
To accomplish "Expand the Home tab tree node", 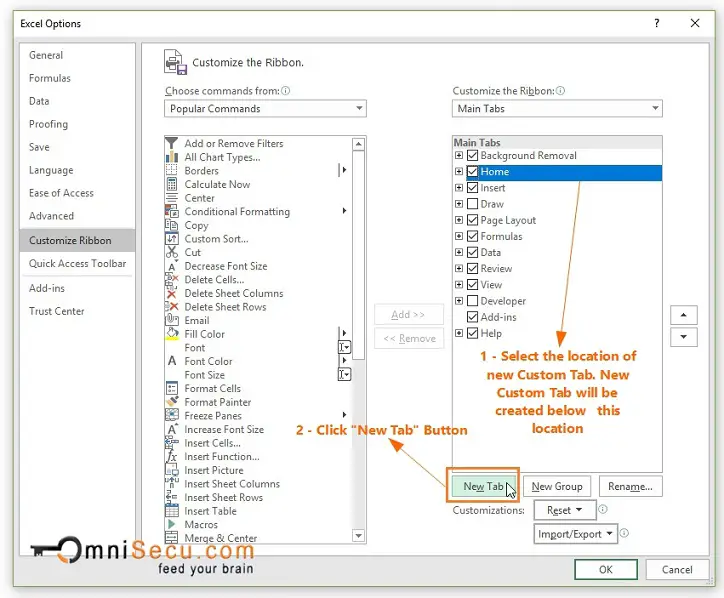I will pyautogui.click(x=459, y=171).
